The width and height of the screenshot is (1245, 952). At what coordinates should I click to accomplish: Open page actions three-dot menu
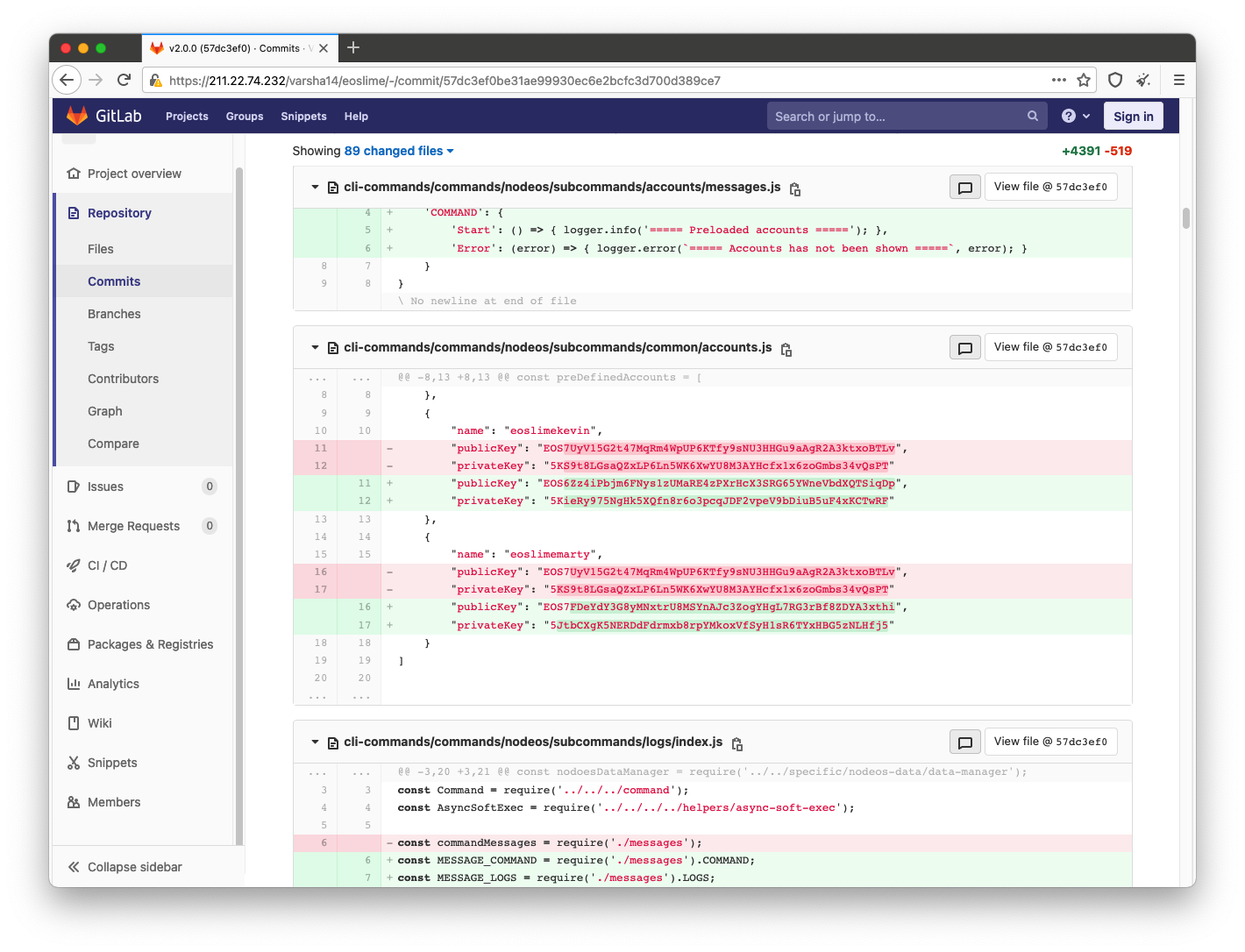[1059, 80]
